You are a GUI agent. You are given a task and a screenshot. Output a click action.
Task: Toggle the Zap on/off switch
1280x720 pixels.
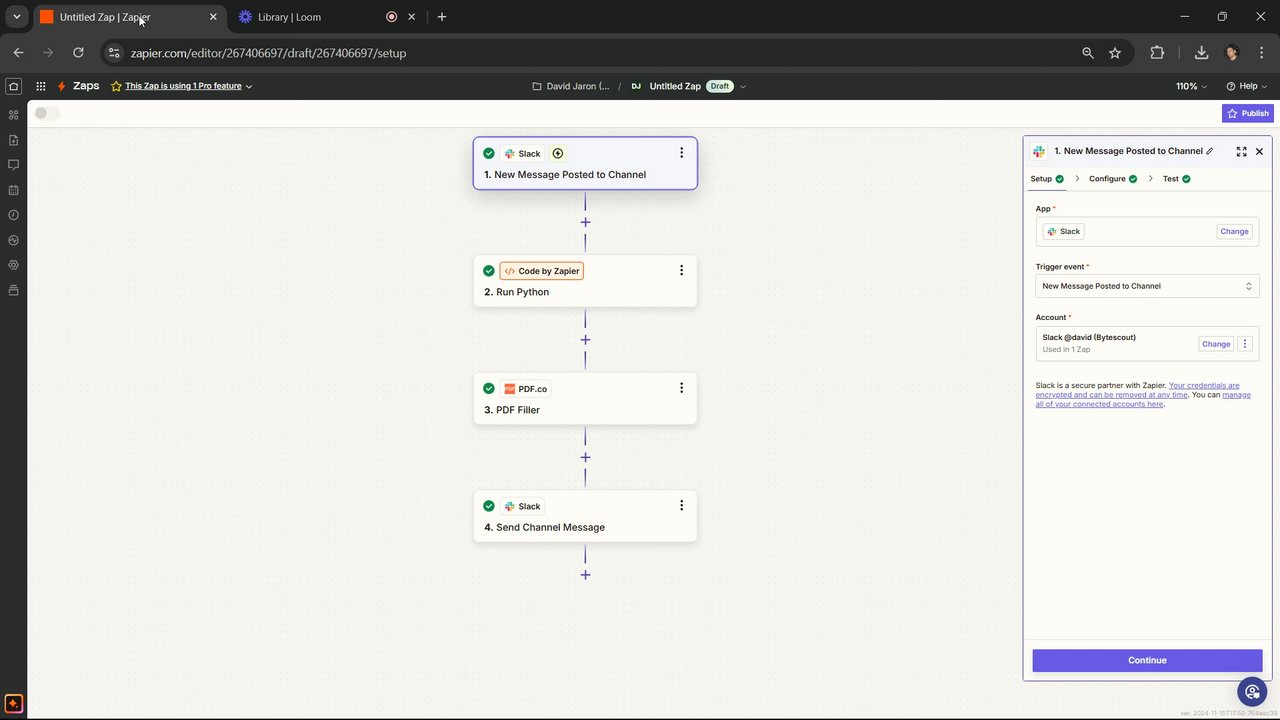[x=46, y=113]
